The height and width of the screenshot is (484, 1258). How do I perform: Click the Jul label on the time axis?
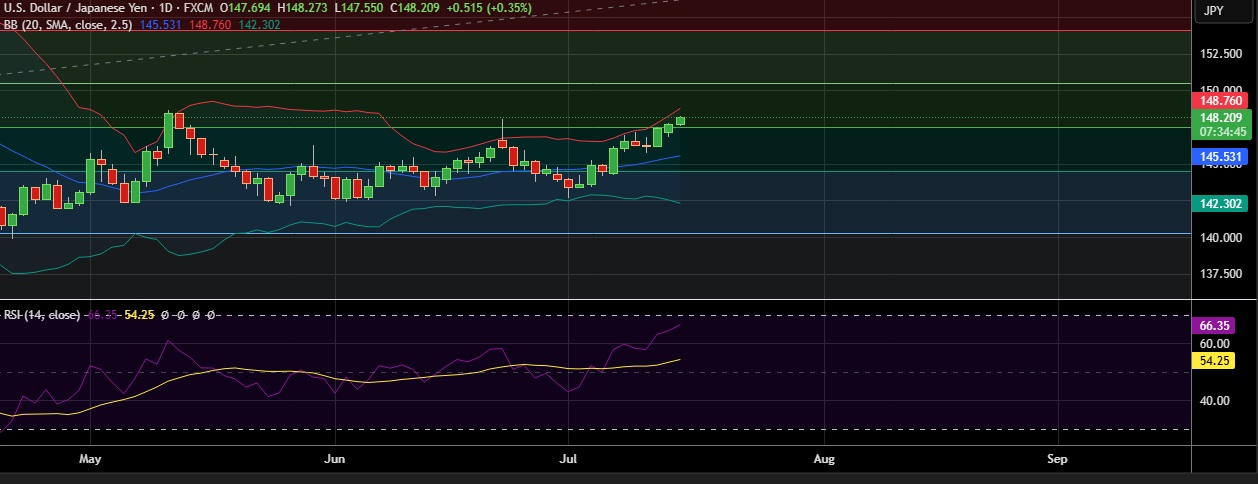pyautogui.click(x=568, y=459)
